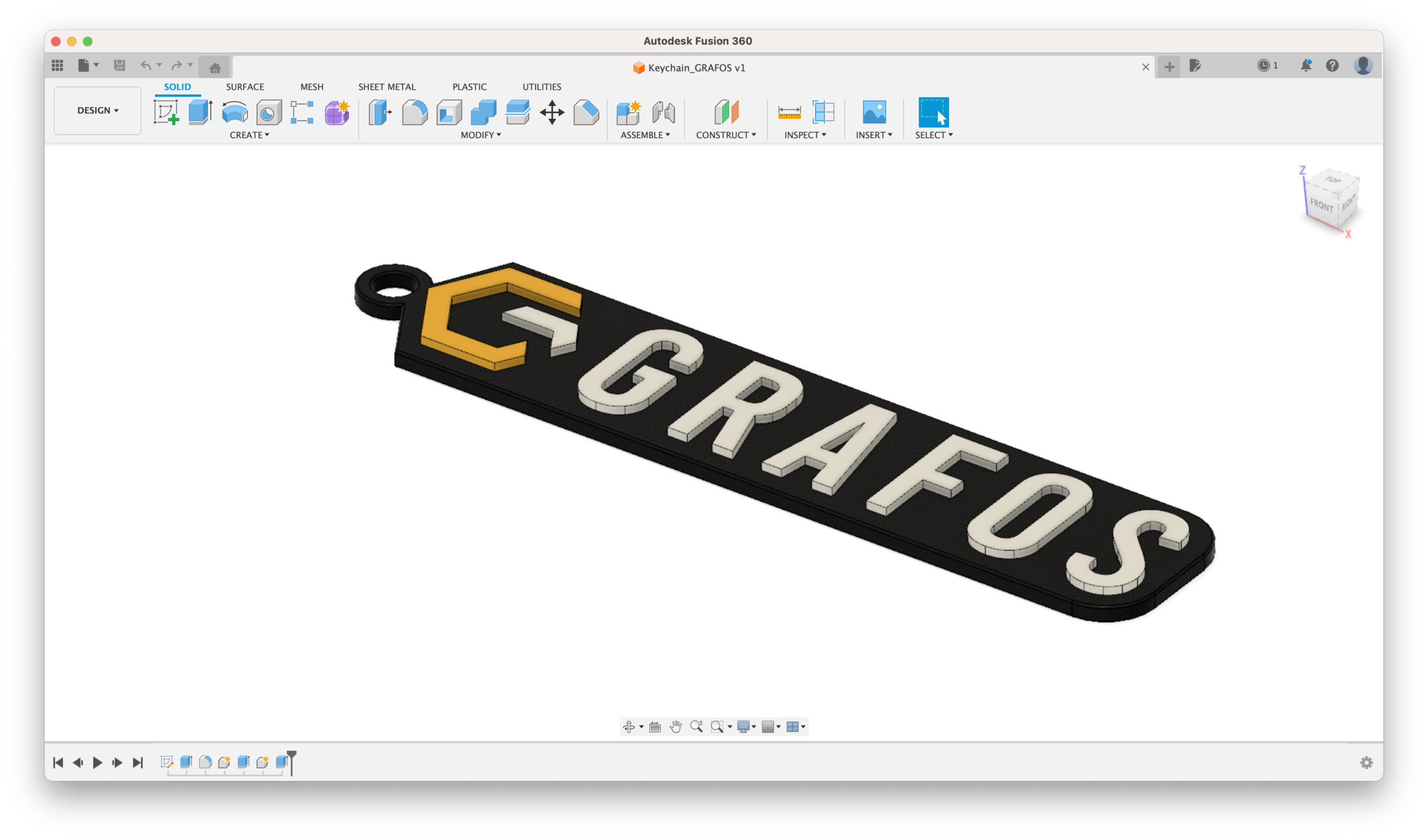The image size is (1428, 840).
Task: Select the Pan hand tool
Action: [x=676, y=727]
